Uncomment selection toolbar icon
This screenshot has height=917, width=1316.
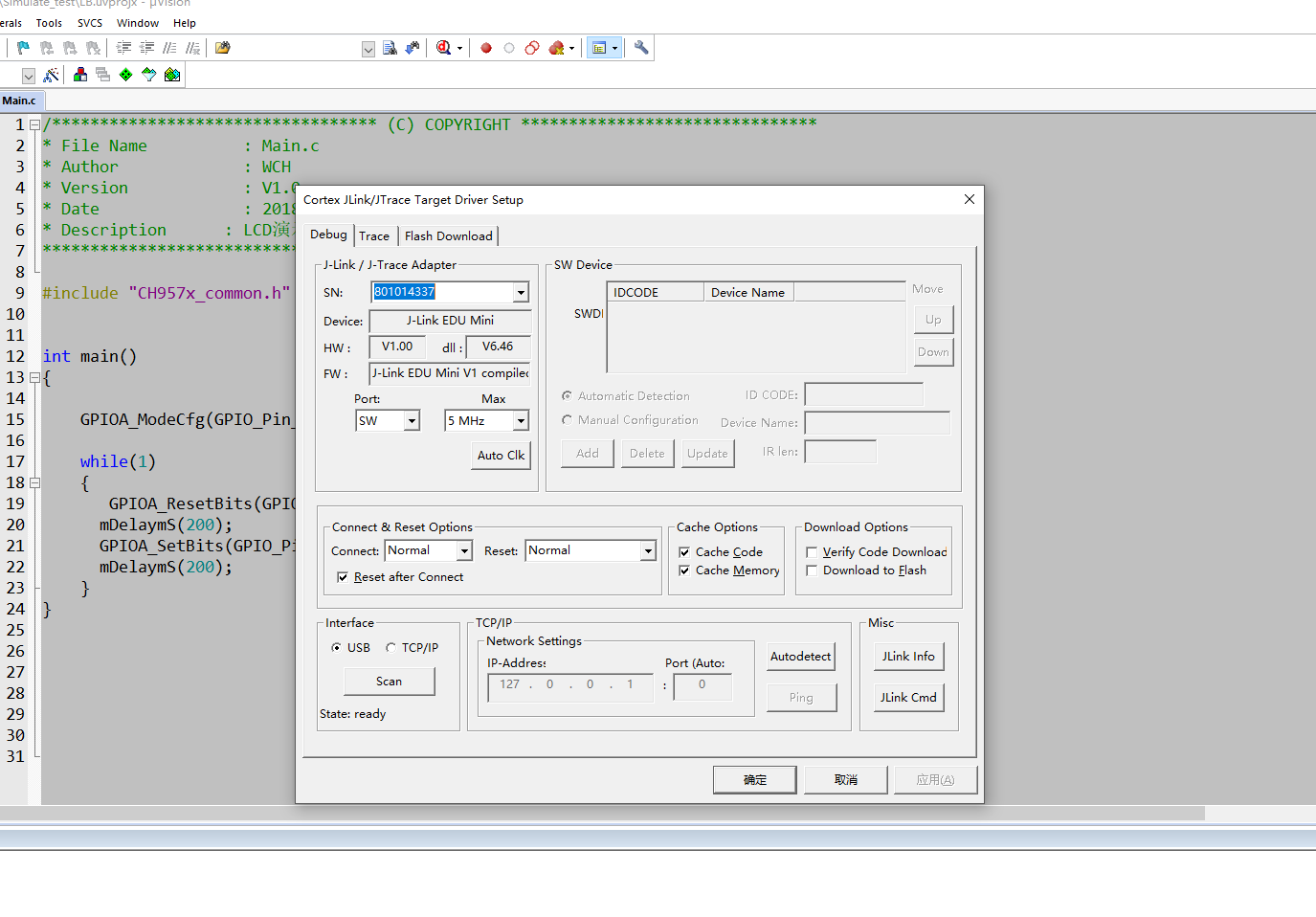(192, 48)
